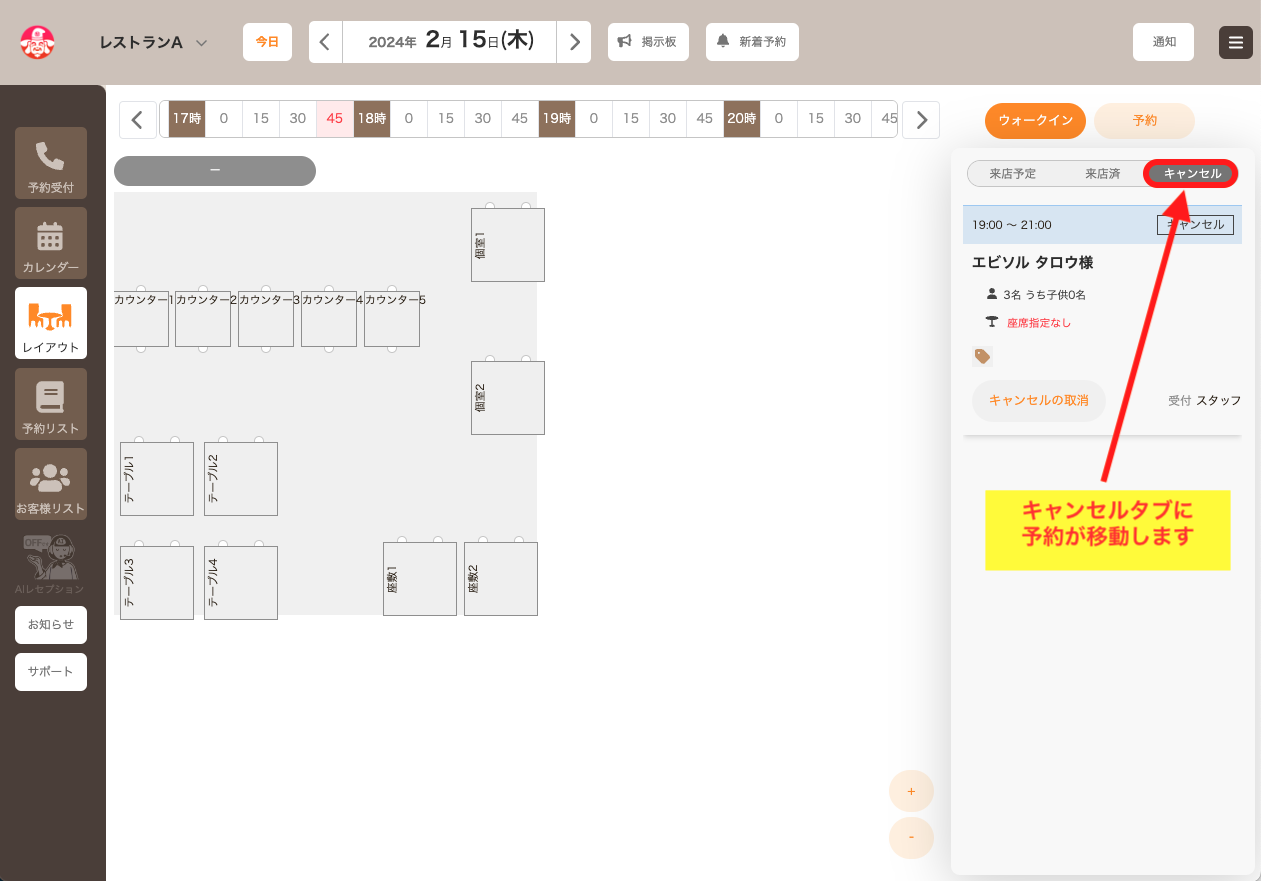The image size is (1261, 881).
Task: Select ウォークイン walk-in mode
Action: (1035, 120)
